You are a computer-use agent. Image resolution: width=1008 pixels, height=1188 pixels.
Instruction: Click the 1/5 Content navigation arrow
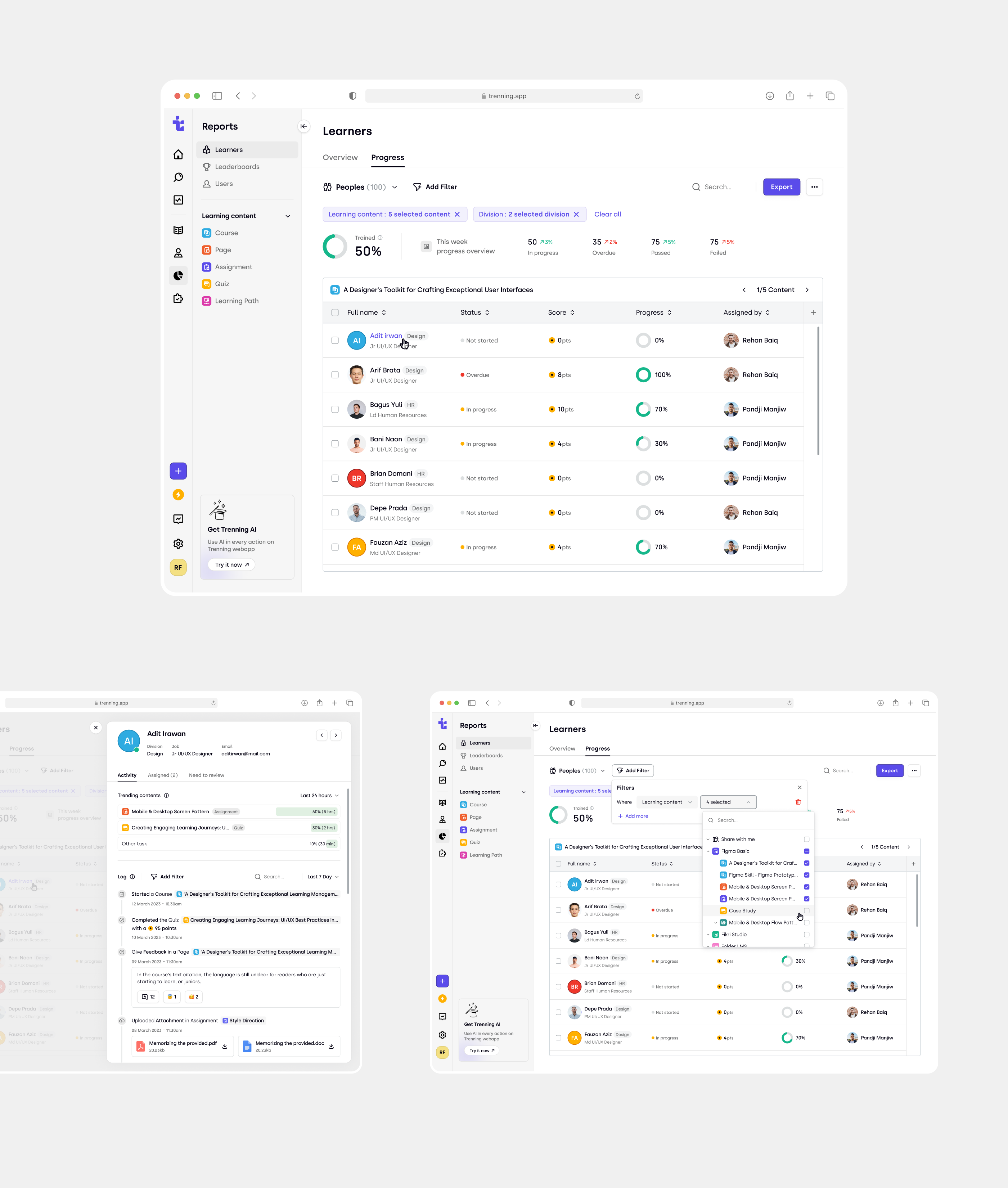(x=807, y=290)
